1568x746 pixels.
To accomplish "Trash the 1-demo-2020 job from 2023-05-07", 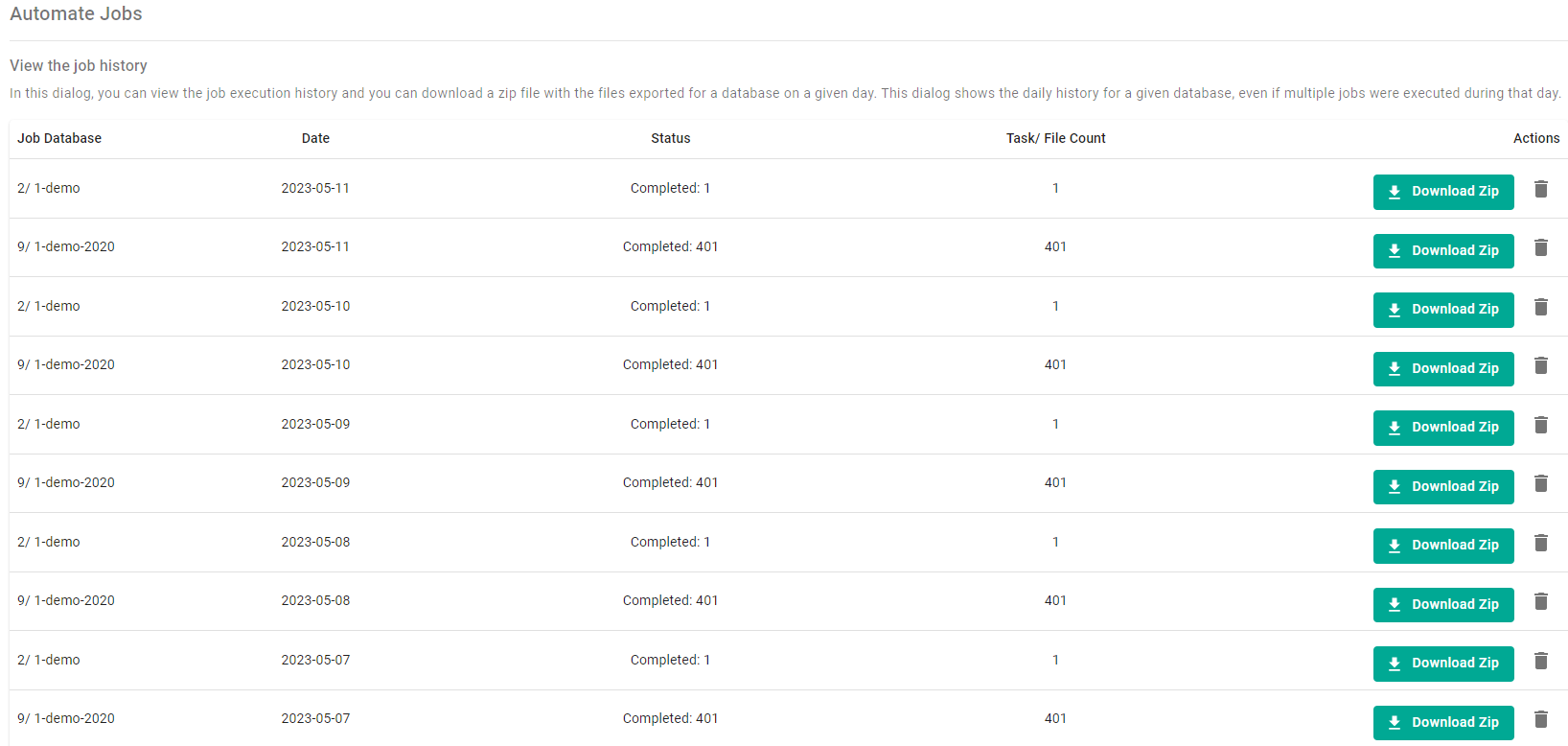I will tap(1541, 719).
